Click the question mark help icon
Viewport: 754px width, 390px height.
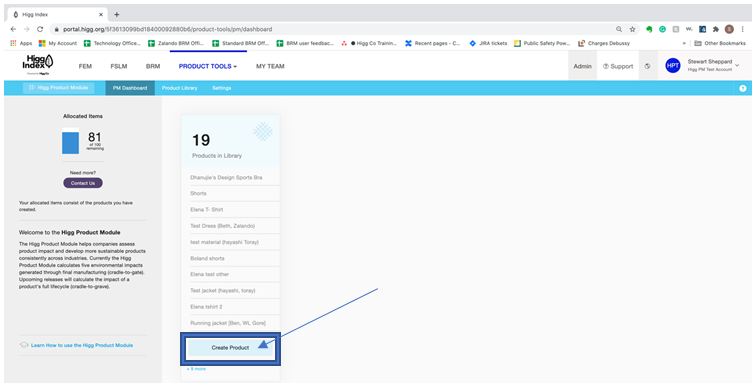point(742,88)
